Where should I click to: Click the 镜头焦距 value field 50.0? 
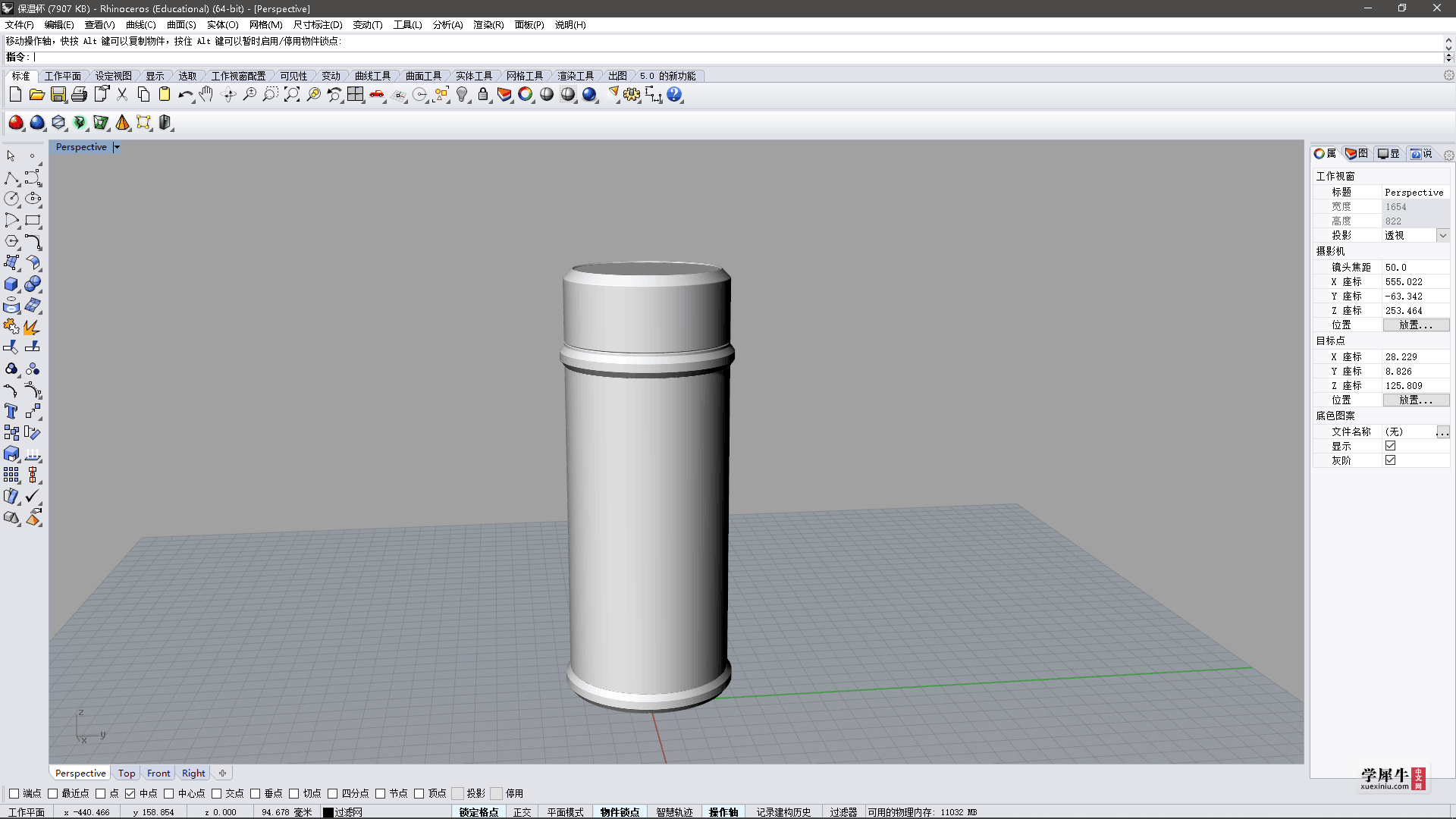[1416, 268]
